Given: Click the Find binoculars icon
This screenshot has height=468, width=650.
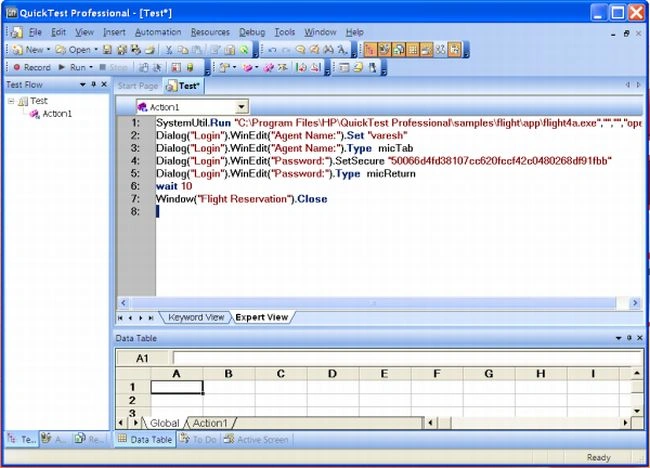Looking at the screenshot, I should [329, 50].
